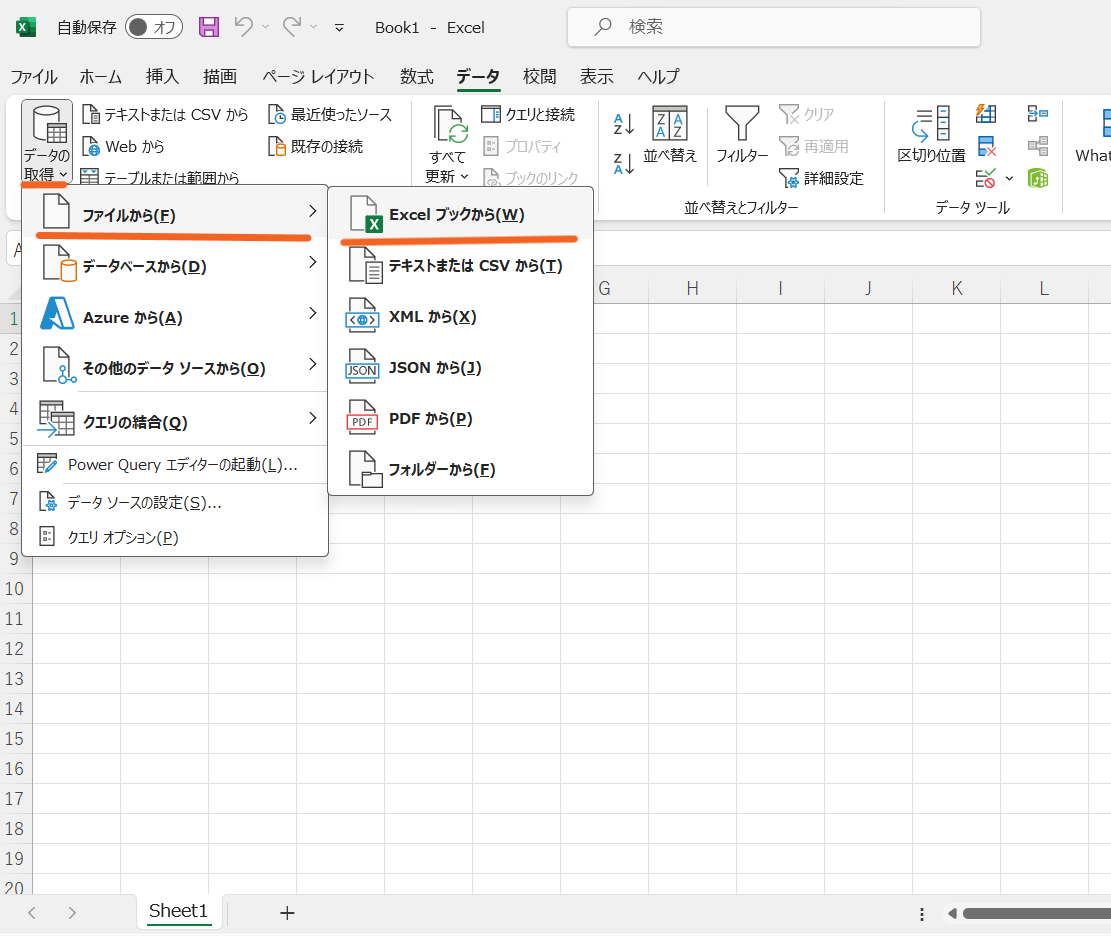Open the Undo history dropdown arrow

[x=266, y=27]
